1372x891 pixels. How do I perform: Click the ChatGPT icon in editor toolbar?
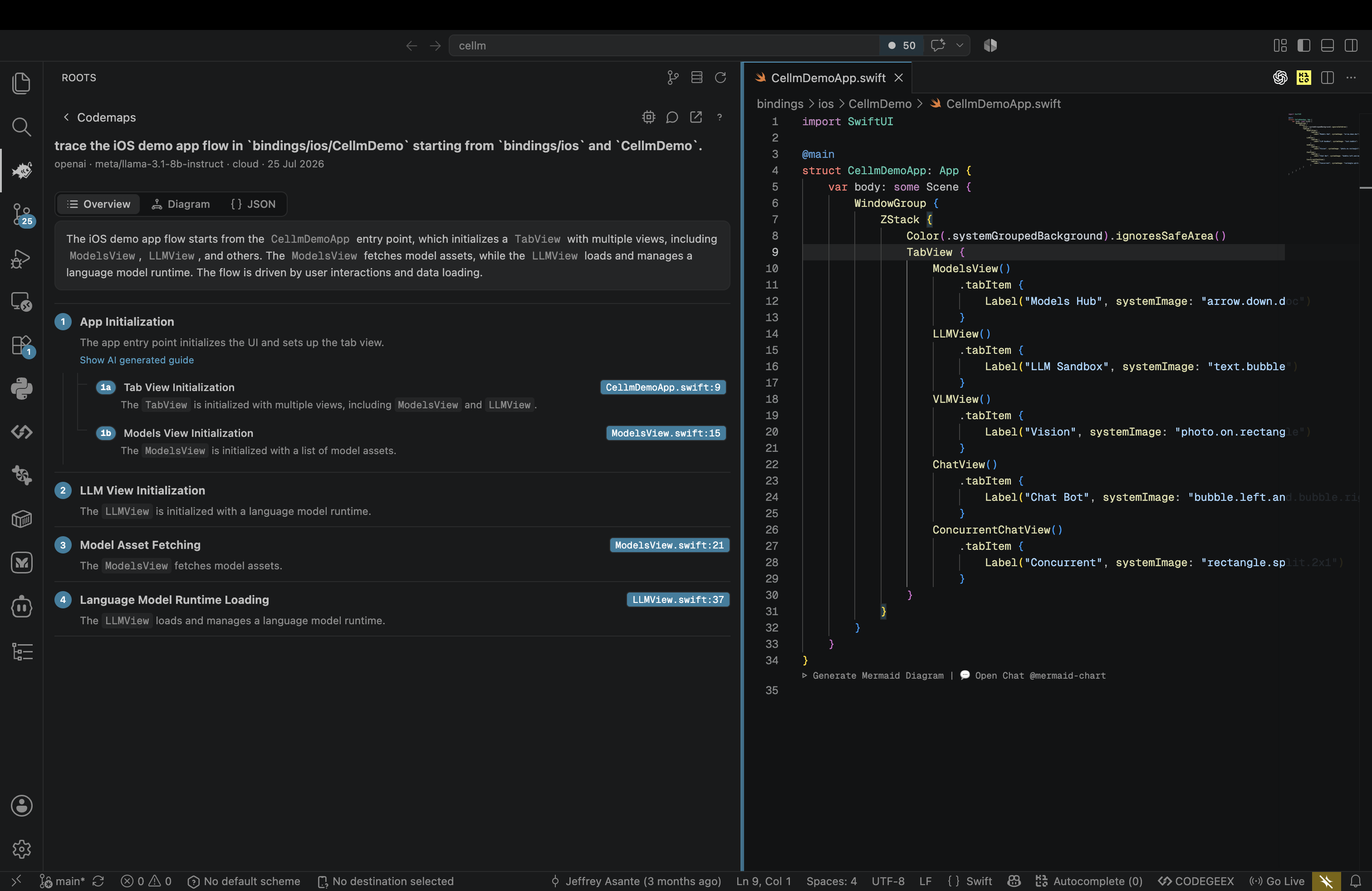click(x=1280, y=77)
